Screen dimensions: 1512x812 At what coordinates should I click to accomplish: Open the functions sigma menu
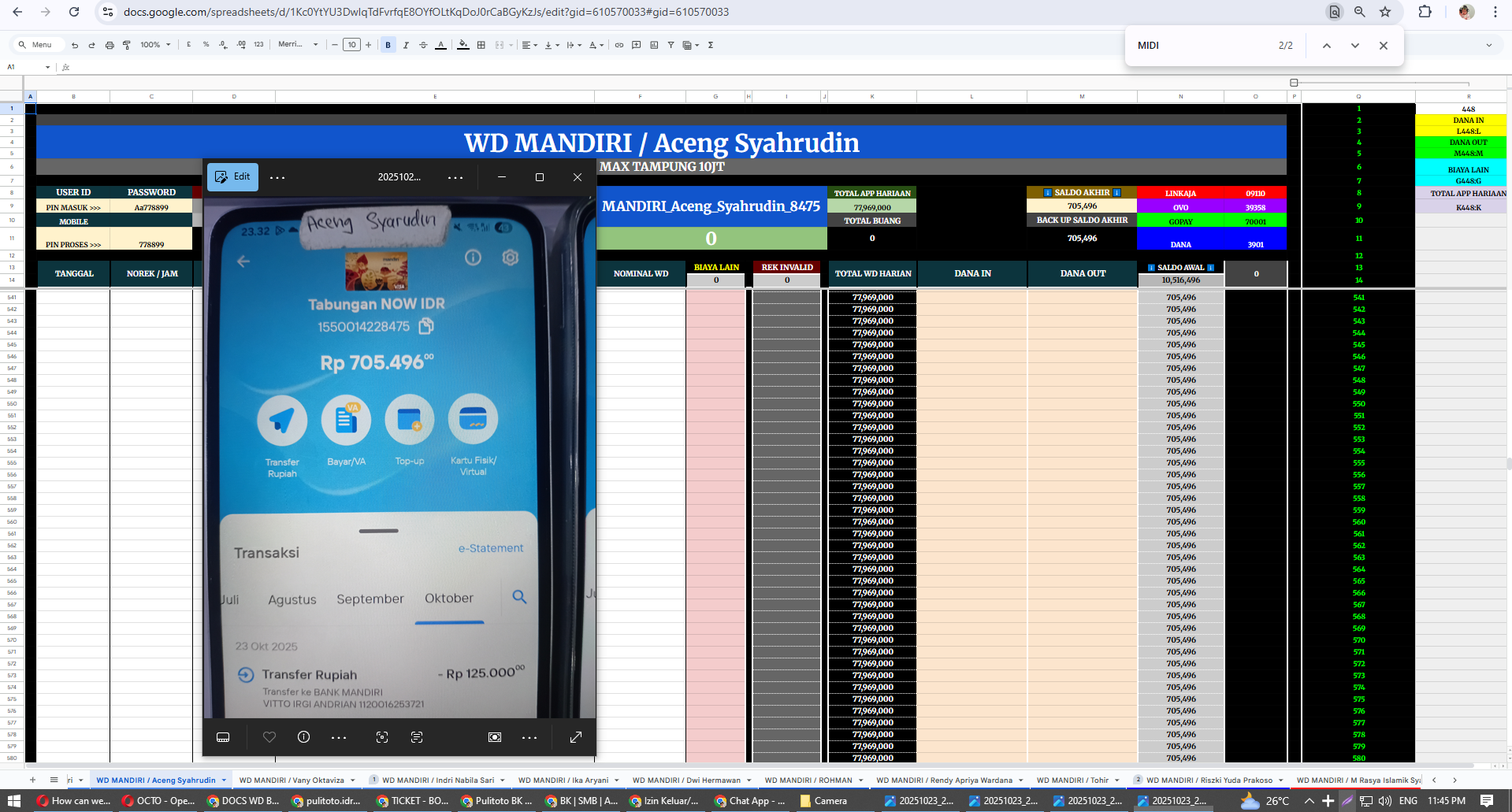(711, 45)
